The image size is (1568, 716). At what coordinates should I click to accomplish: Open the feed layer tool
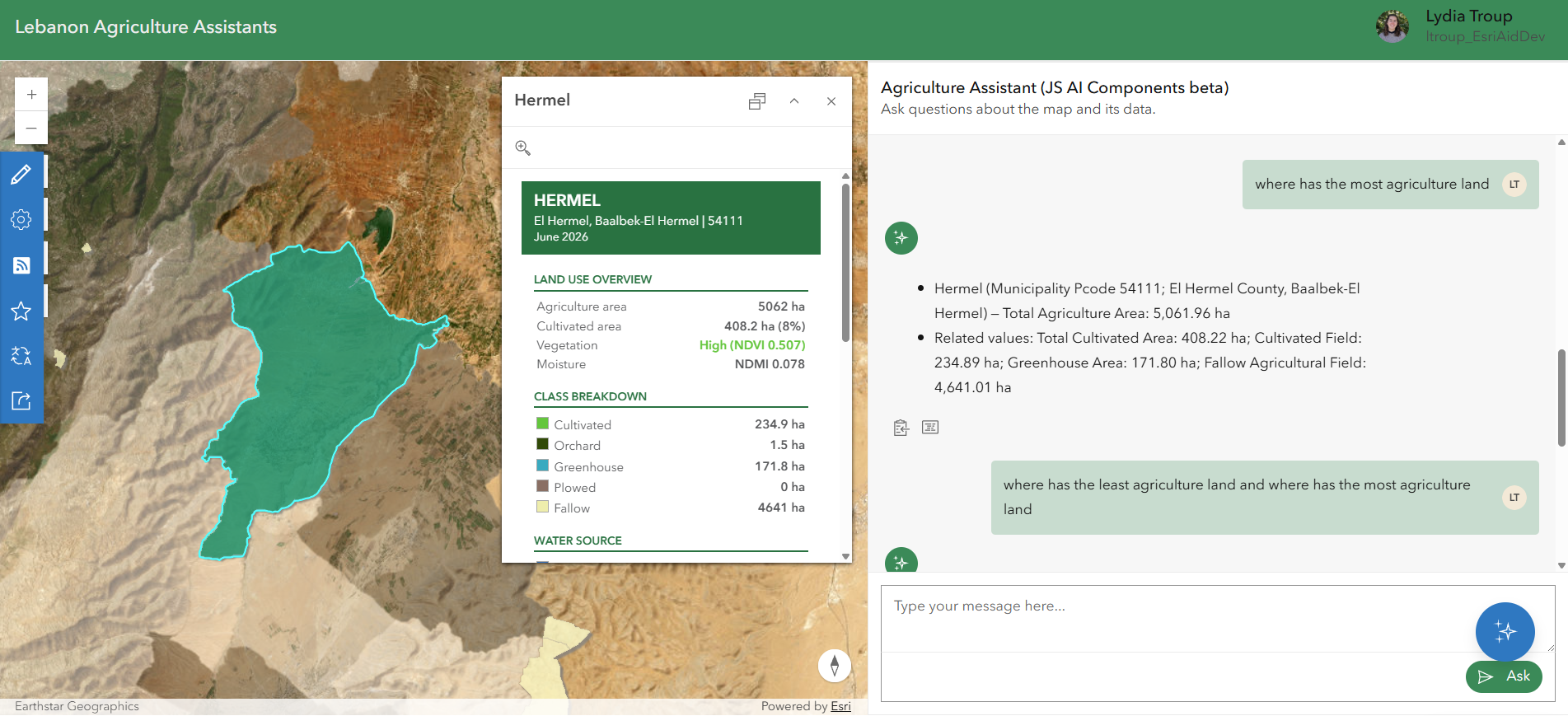[21, 265]
